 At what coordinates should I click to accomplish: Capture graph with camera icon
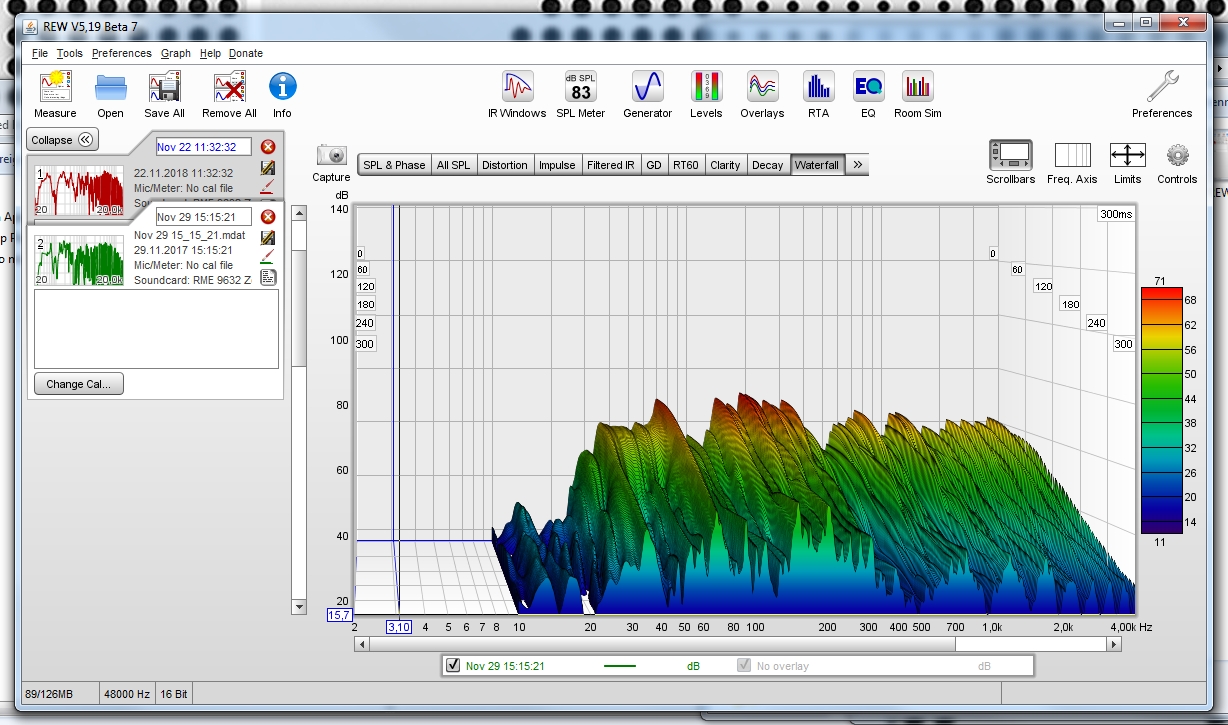[331, 156]
